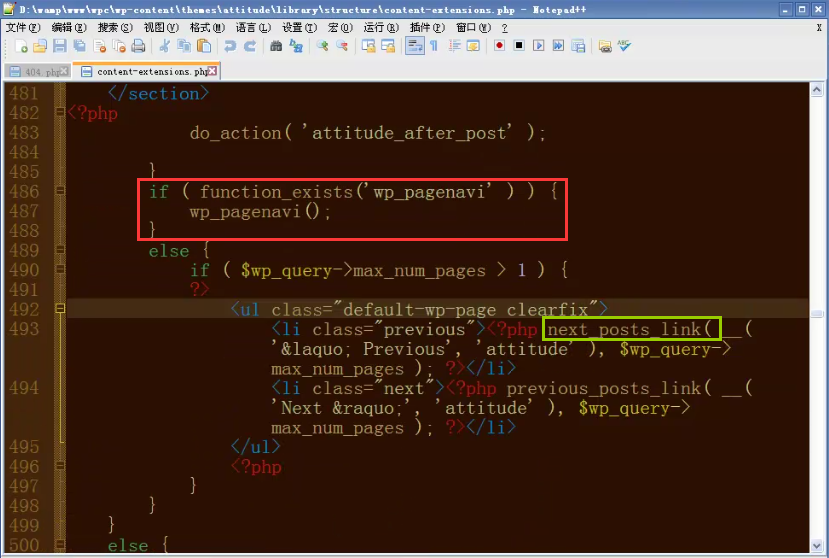The height and width of the screenshot is (558, 829).
Task: Click the scrollbar up arrow
Action: pyautogui.click(x=817, y=90)
